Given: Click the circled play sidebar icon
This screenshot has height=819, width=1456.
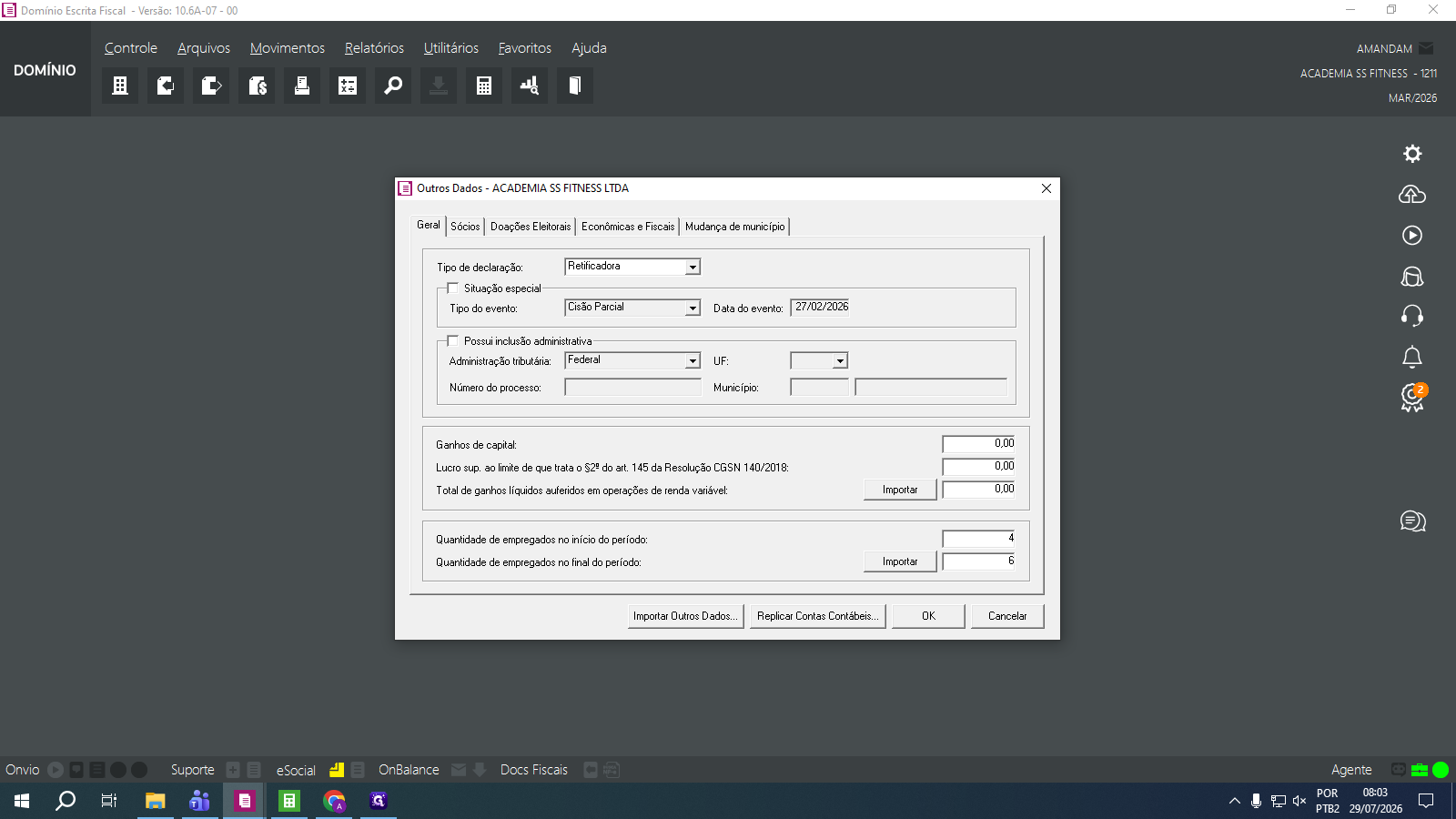Looking at the screenshot, I should tap(1412, 236).
